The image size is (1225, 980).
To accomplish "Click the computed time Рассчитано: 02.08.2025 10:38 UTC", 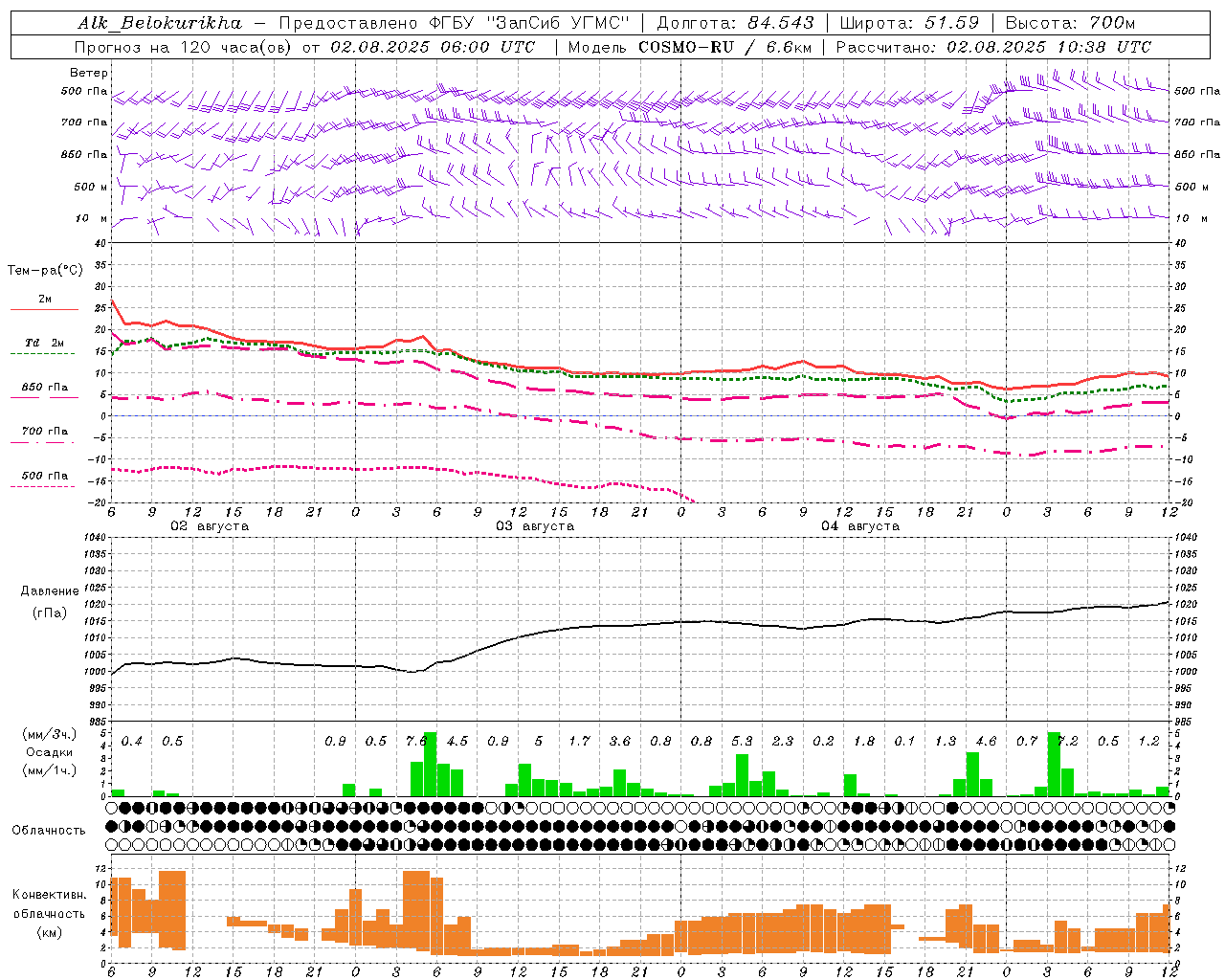I will pos(993,47).
